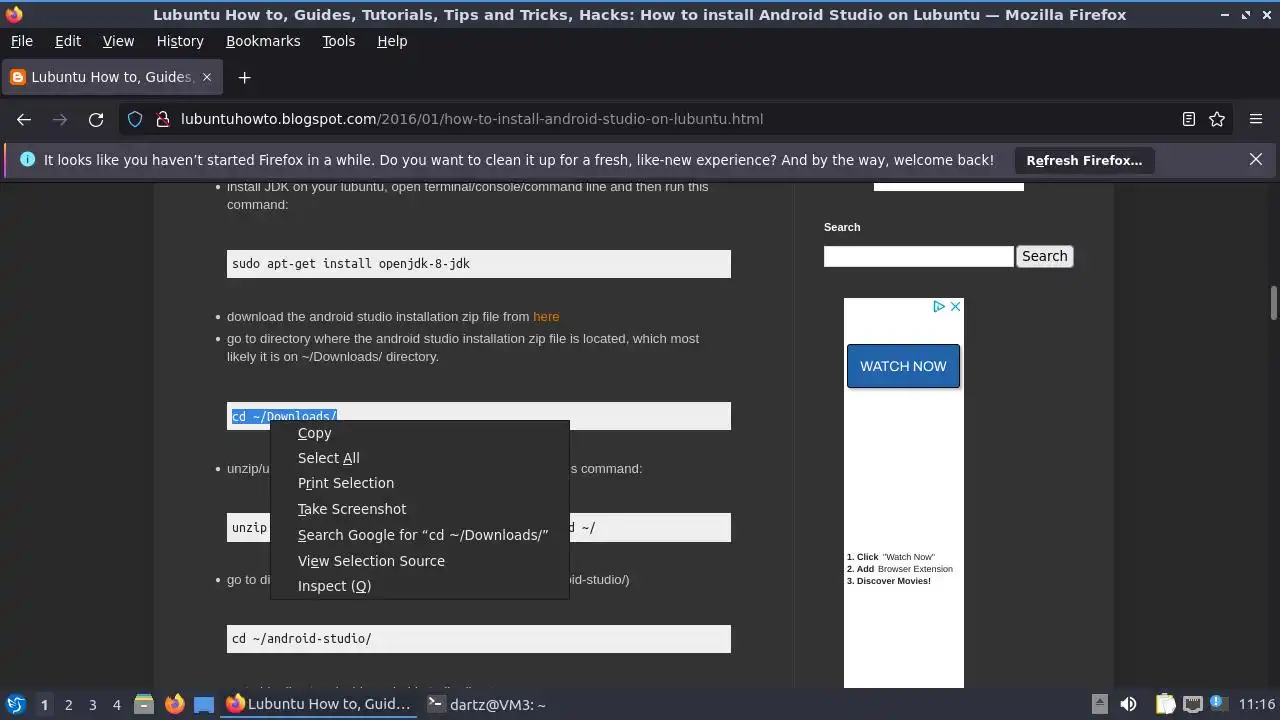Screen dimensions: 1280x720
Task: Click the WATCH NOW ad button
Action: pyautogui.click(x=903, y=366)
